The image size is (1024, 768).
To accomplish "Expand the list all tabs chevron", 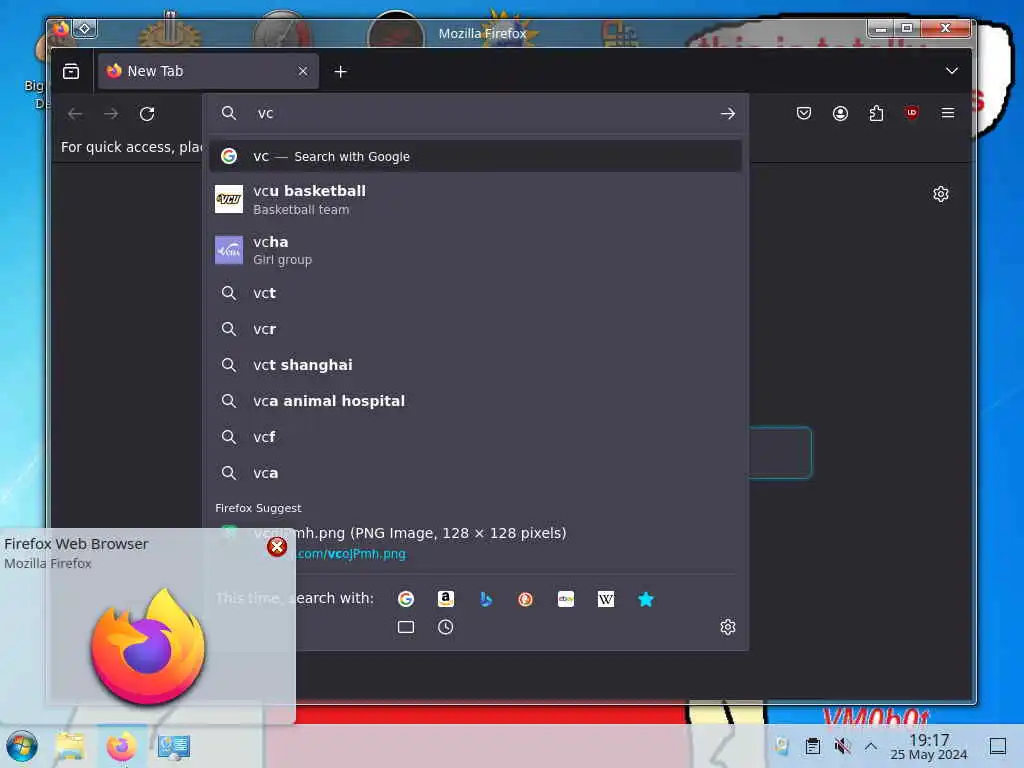I will click(952, 71).
